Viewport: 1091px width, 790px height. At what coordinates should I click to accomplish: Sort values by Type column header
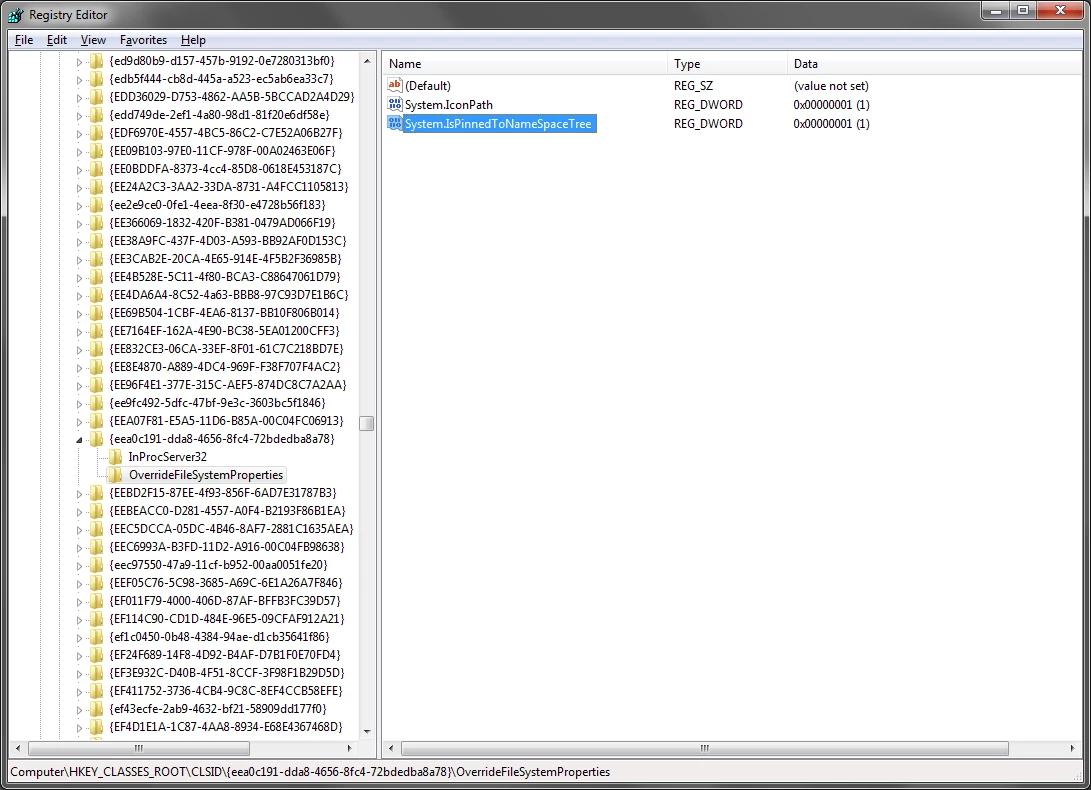[x=728, y=63]
